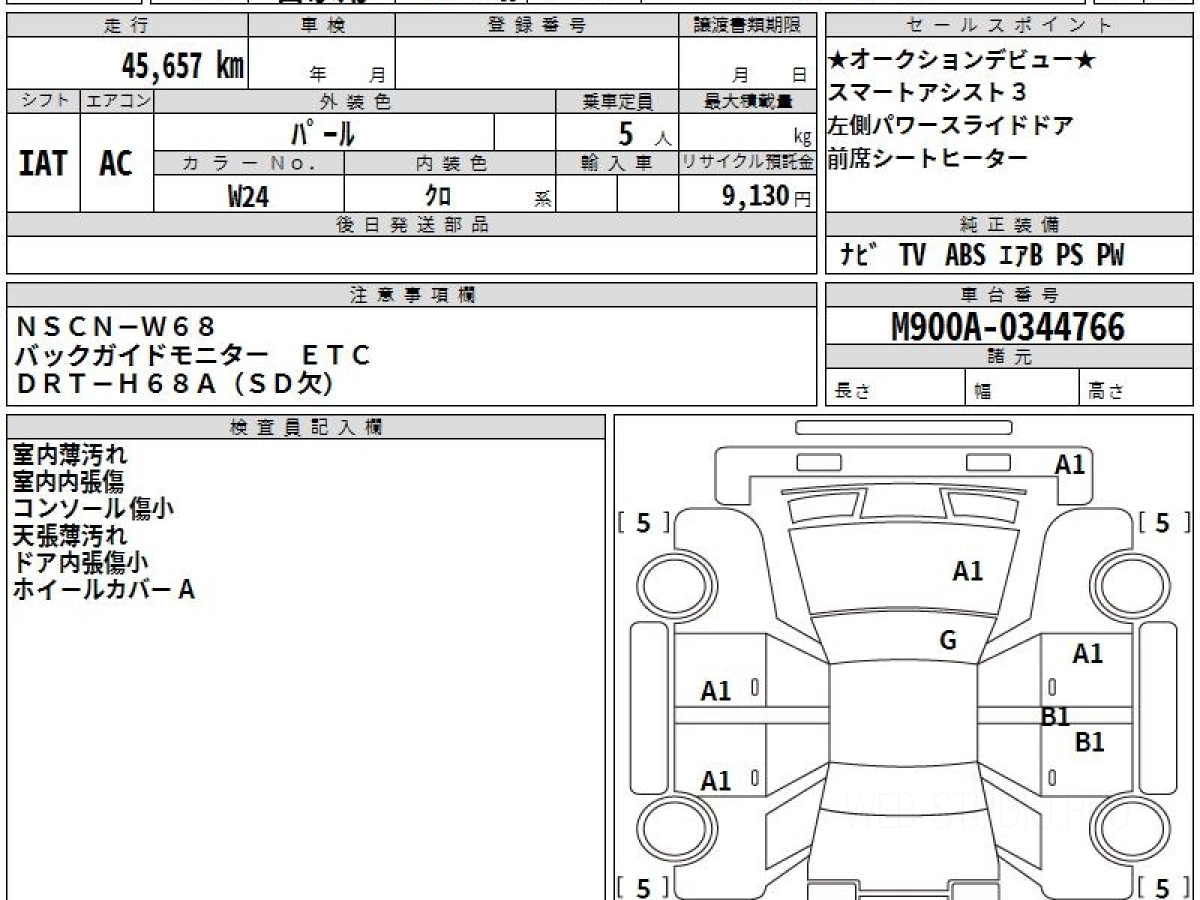The image size is (1200, 900).
Task: Select the 車台番号 header
Action: (1009, 295)
